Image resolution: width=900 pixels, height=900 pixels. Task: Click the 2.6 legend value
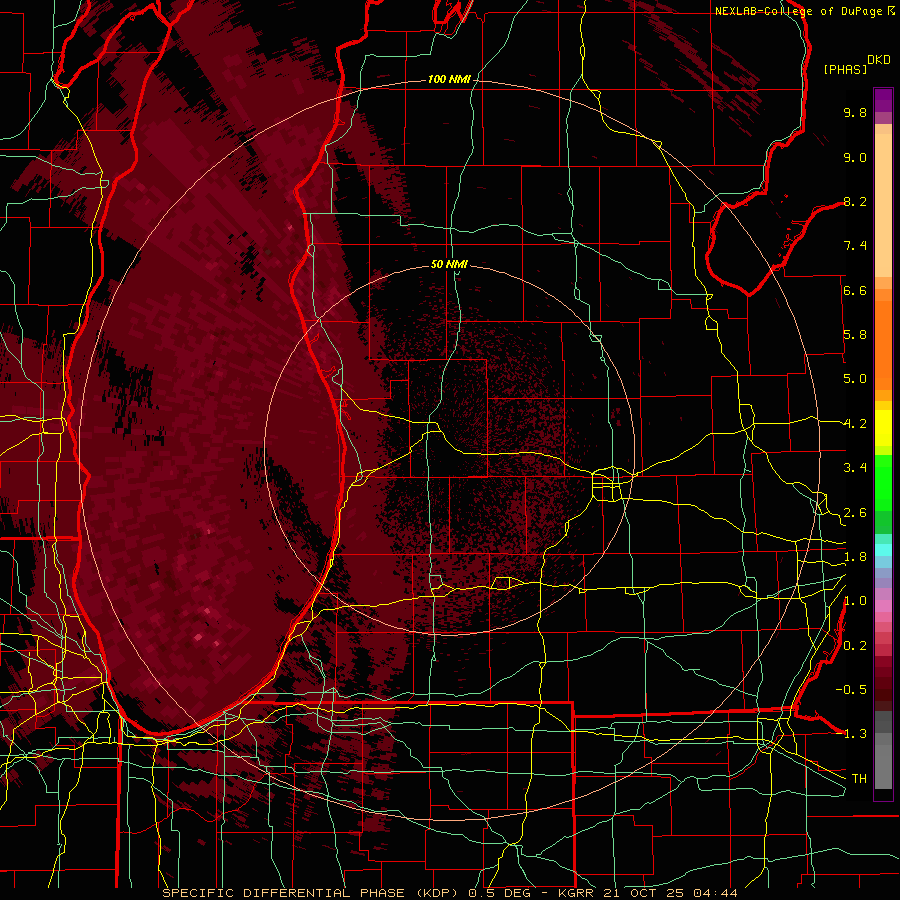(x=855, y=513)
